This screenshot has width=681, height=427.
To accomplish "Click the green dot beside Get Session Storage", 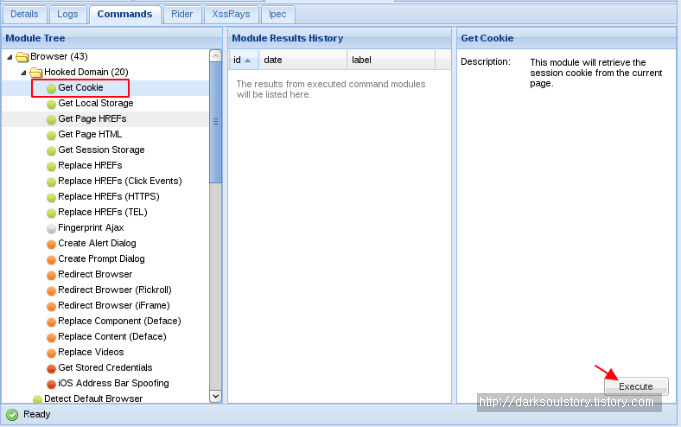I will 51,151.
